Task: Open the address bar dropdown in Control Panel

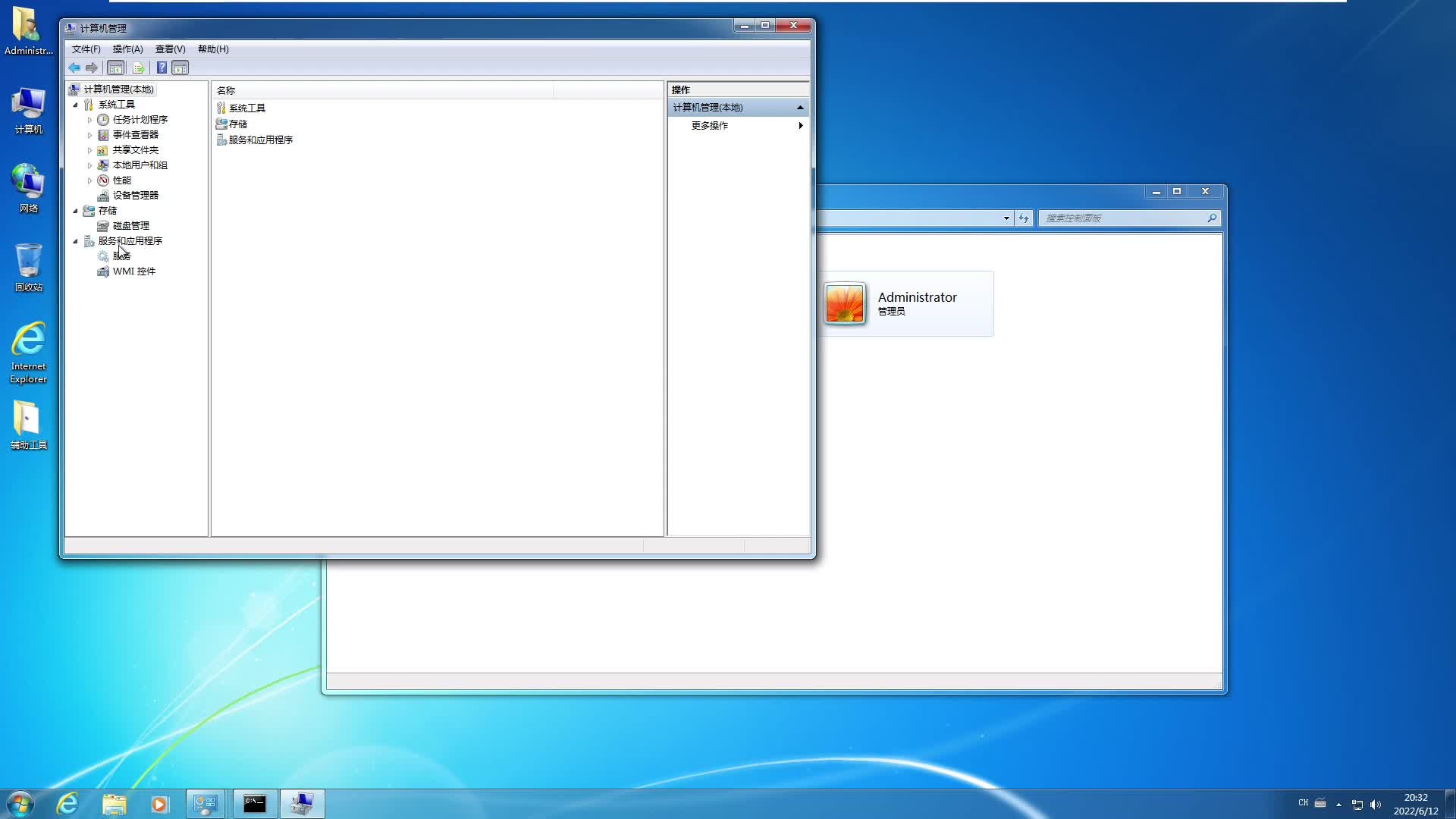Action: tap(1006, 218)
